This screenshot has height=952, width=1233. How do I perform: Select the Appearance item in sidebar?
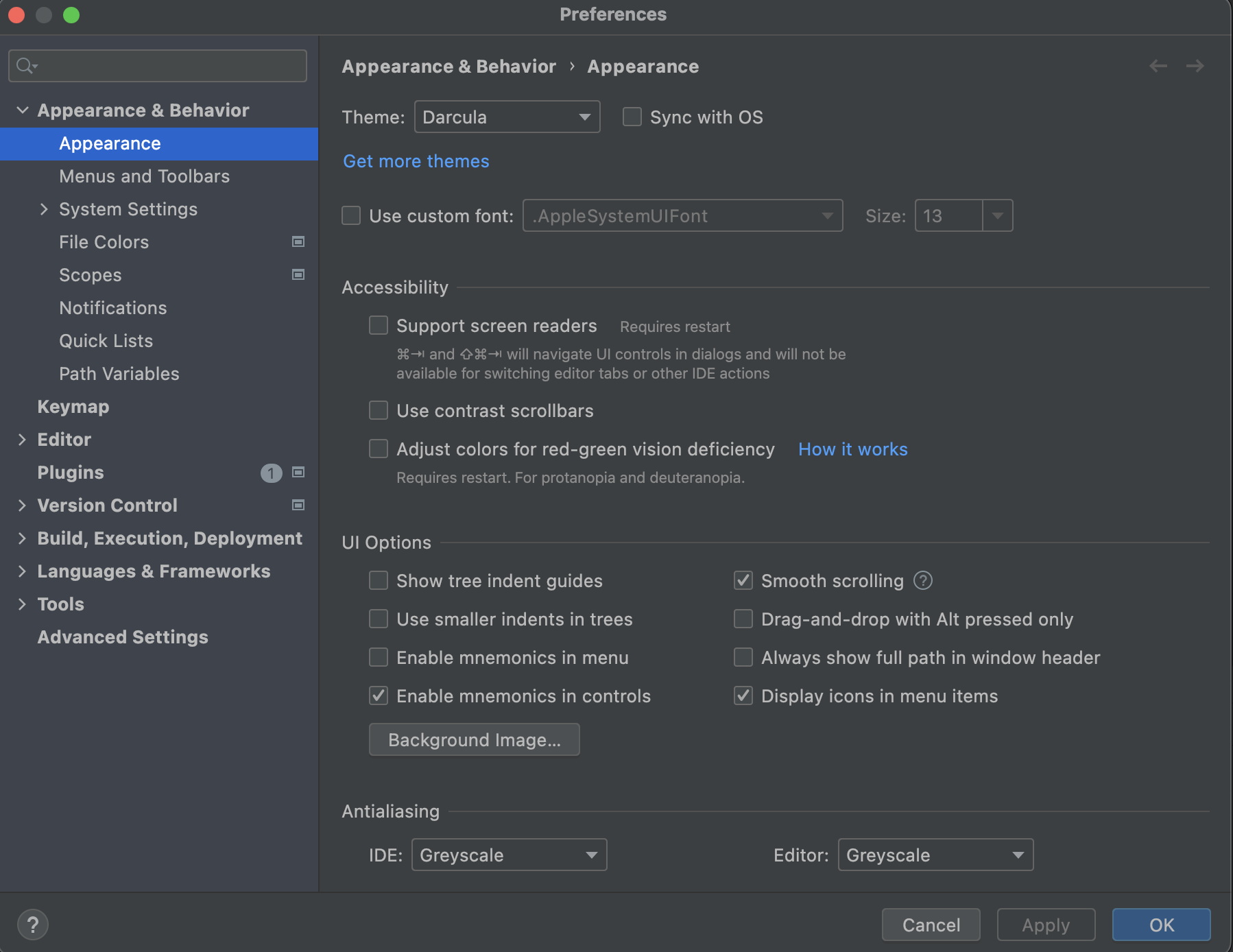click(x=159, y=143)
